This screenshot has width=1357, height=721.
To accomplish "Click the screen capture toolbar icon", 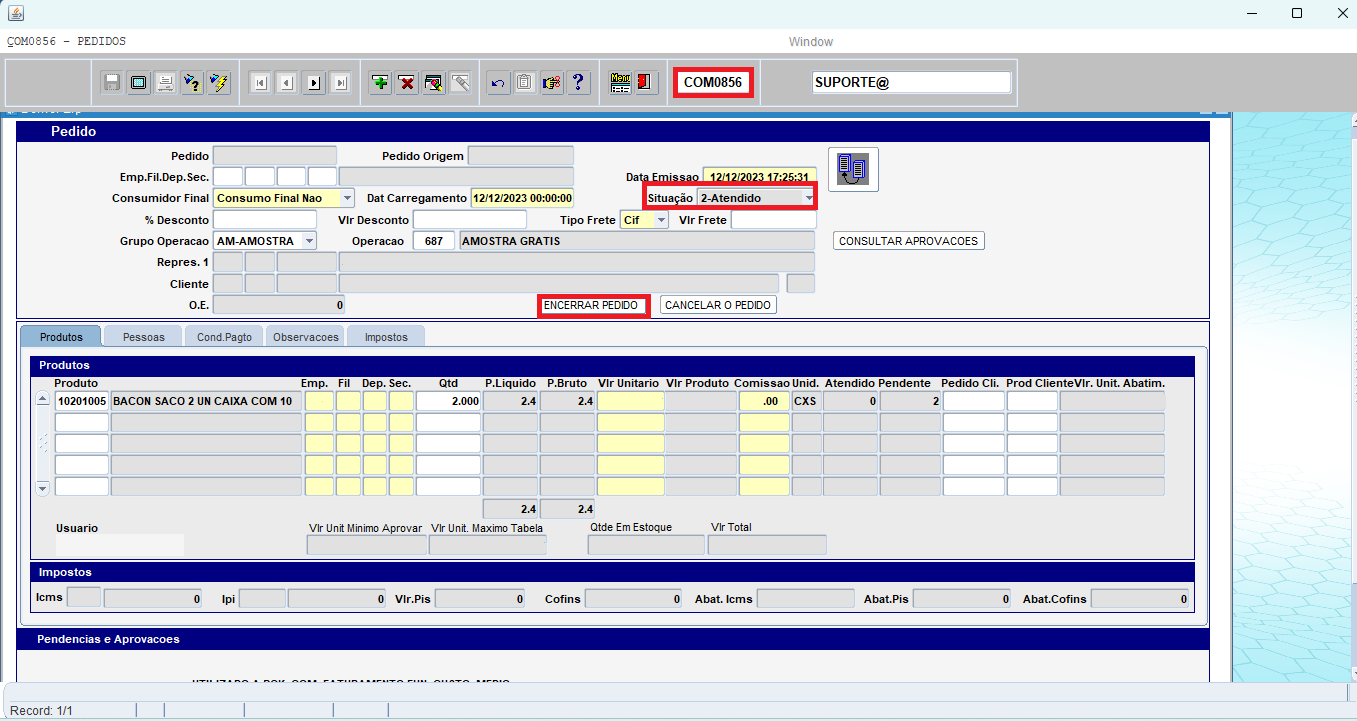I will point(139,83).
